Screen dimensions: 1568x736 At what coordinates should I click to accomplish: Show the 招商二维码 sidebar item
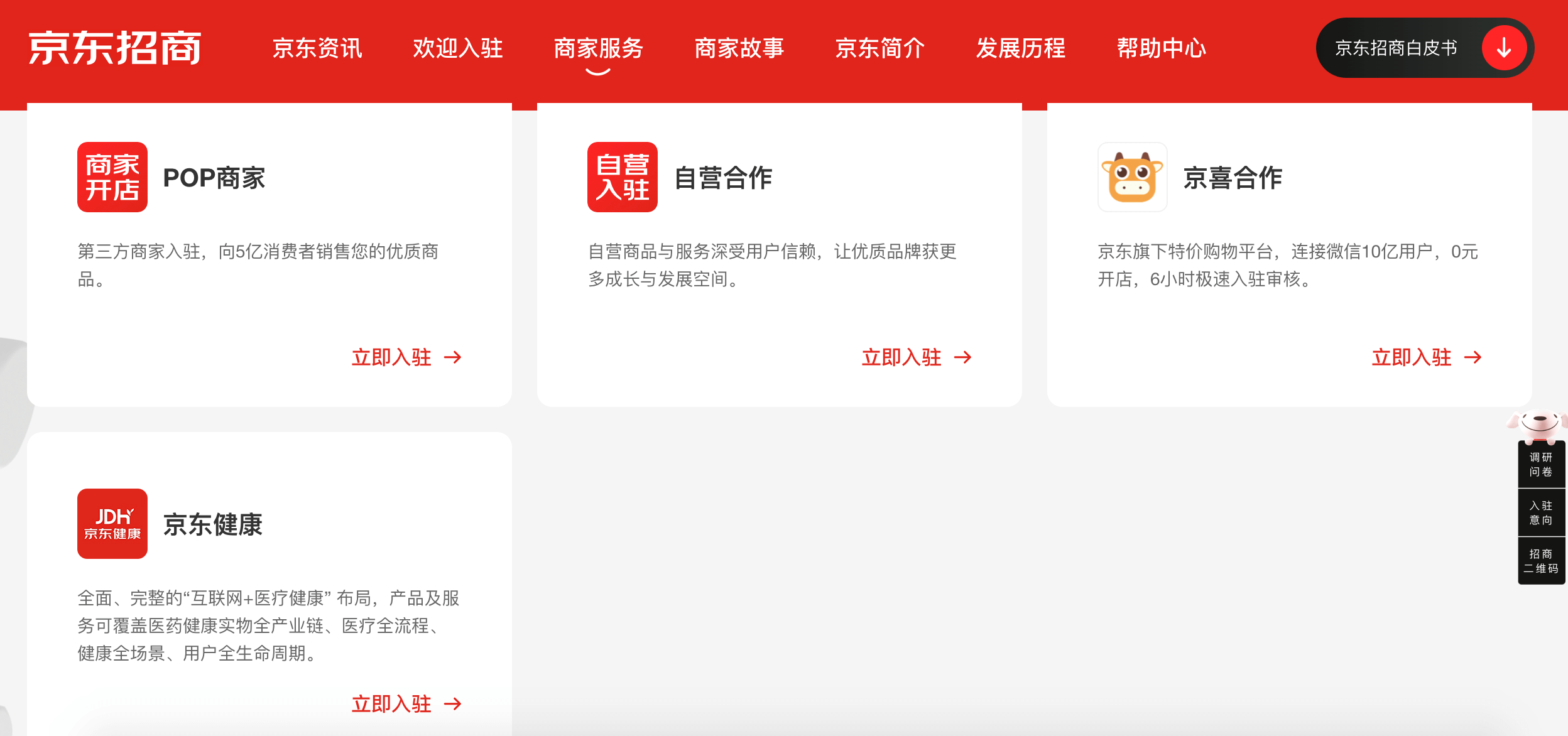click(1540, 561)
